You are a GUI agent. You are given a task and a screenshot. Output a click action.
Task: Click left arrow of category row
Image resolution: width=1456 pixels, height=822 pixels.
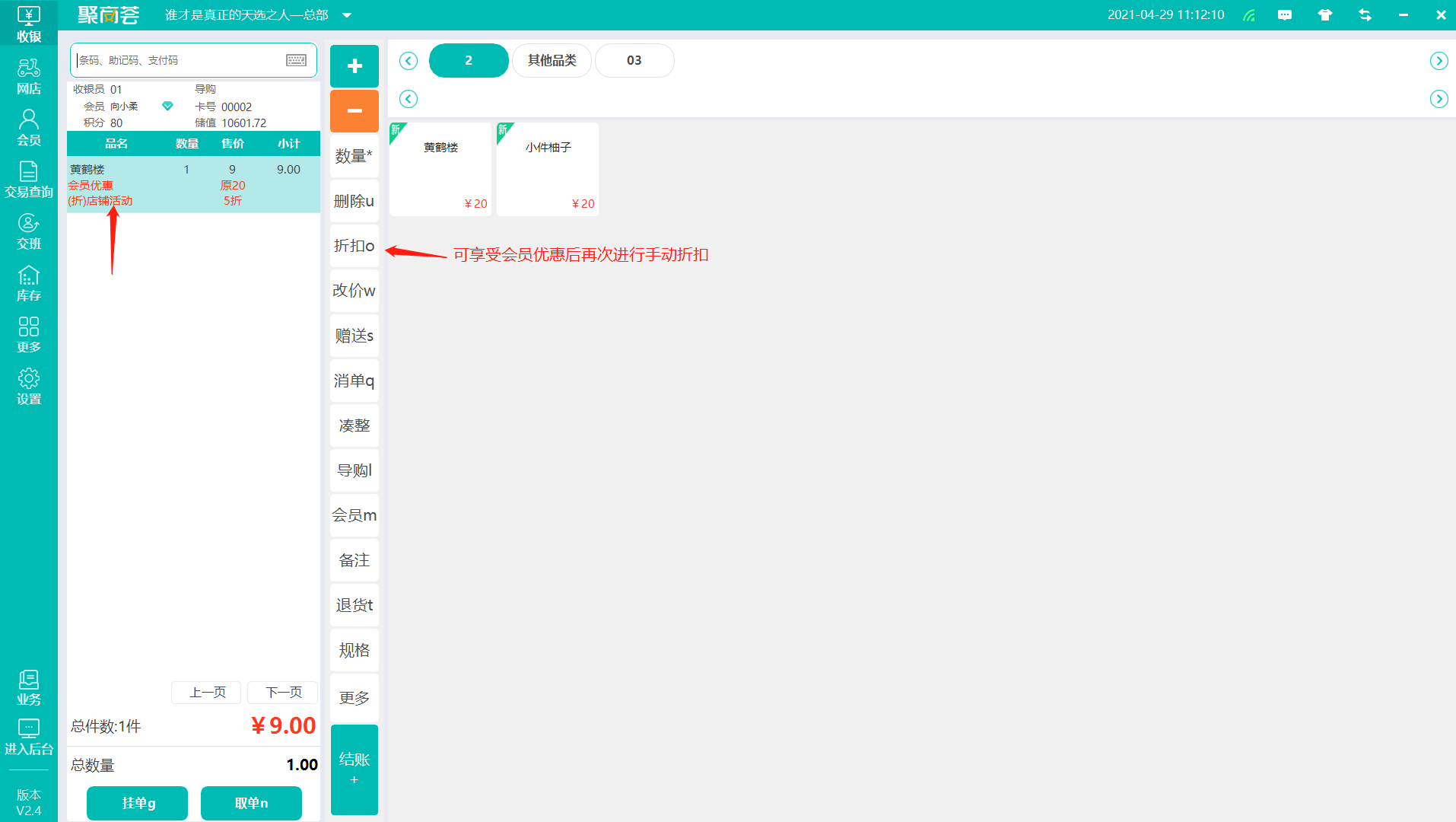(x=409, y=61)
